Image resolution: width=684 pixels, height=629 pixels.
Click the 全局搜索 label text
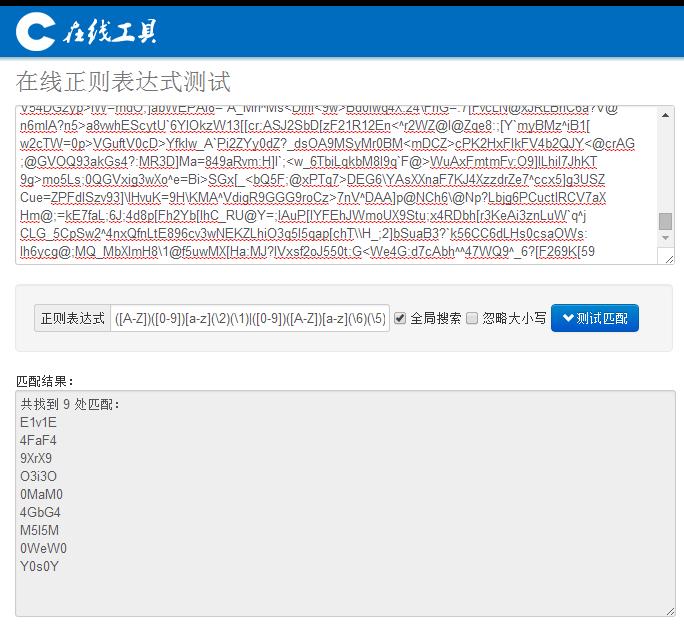pos(435,318)
